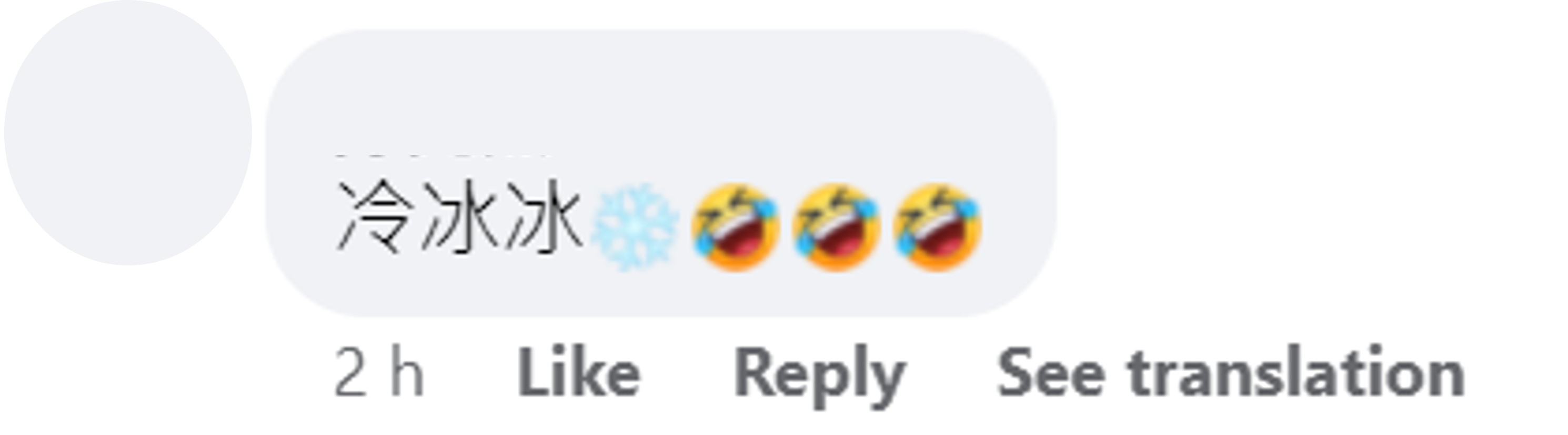The width and height of the screenshot is (1568, 435).
Task: Click the word translation in See translation
Action: click(1296, 372)
